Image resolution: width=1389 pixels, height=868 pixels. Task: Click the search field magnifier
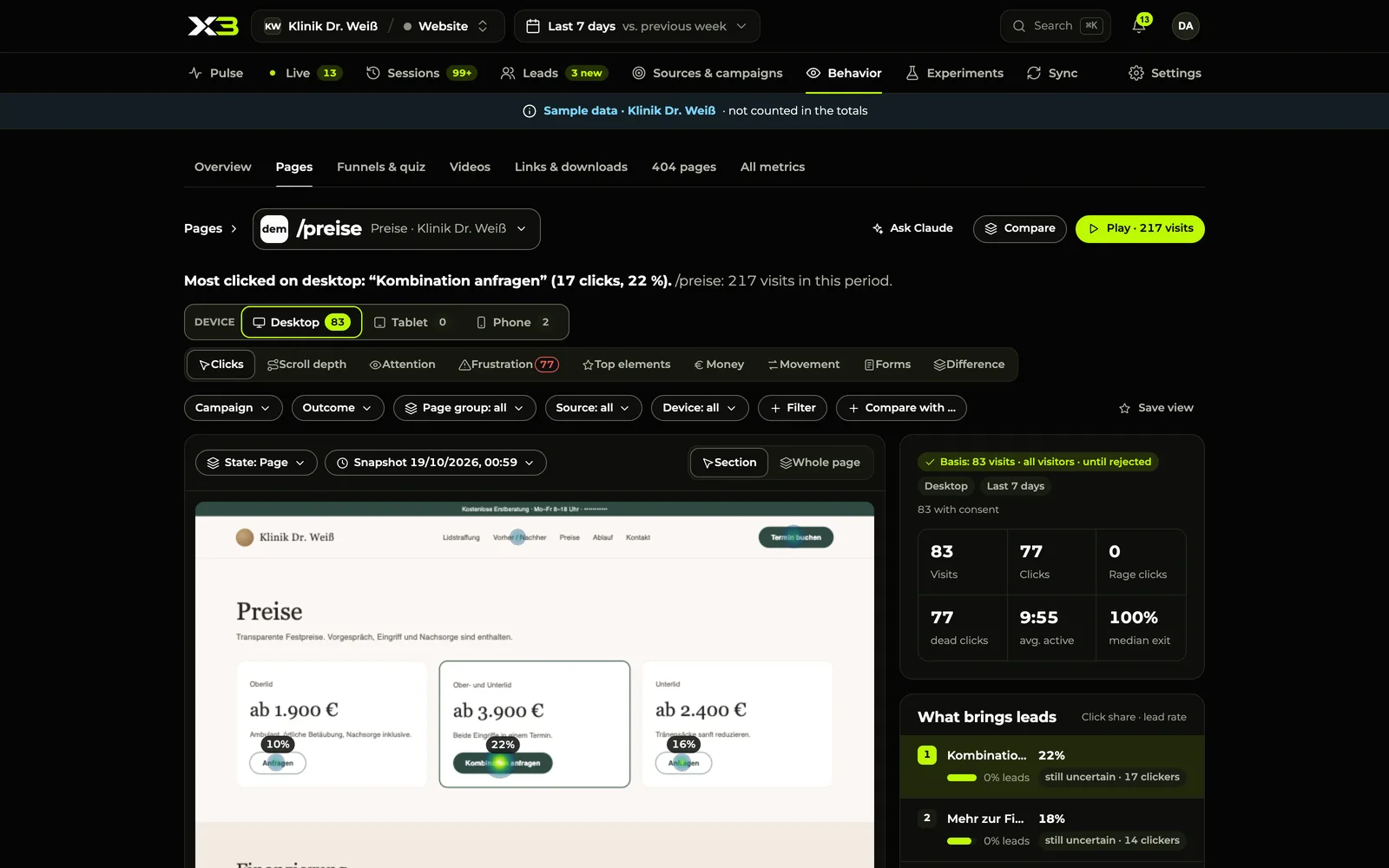tap(1019, 26)
